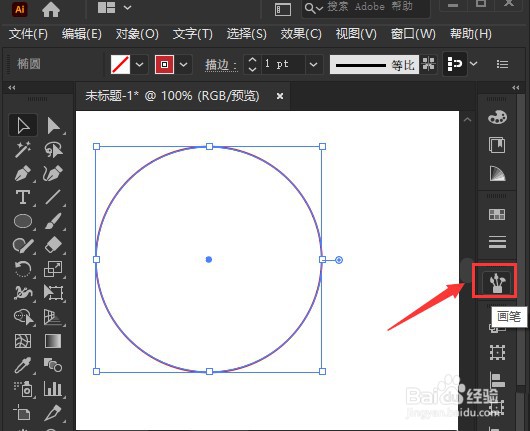This screenshot has height=431, width=530.
Task: Click the align selection icon
Action: coord(455,64)
